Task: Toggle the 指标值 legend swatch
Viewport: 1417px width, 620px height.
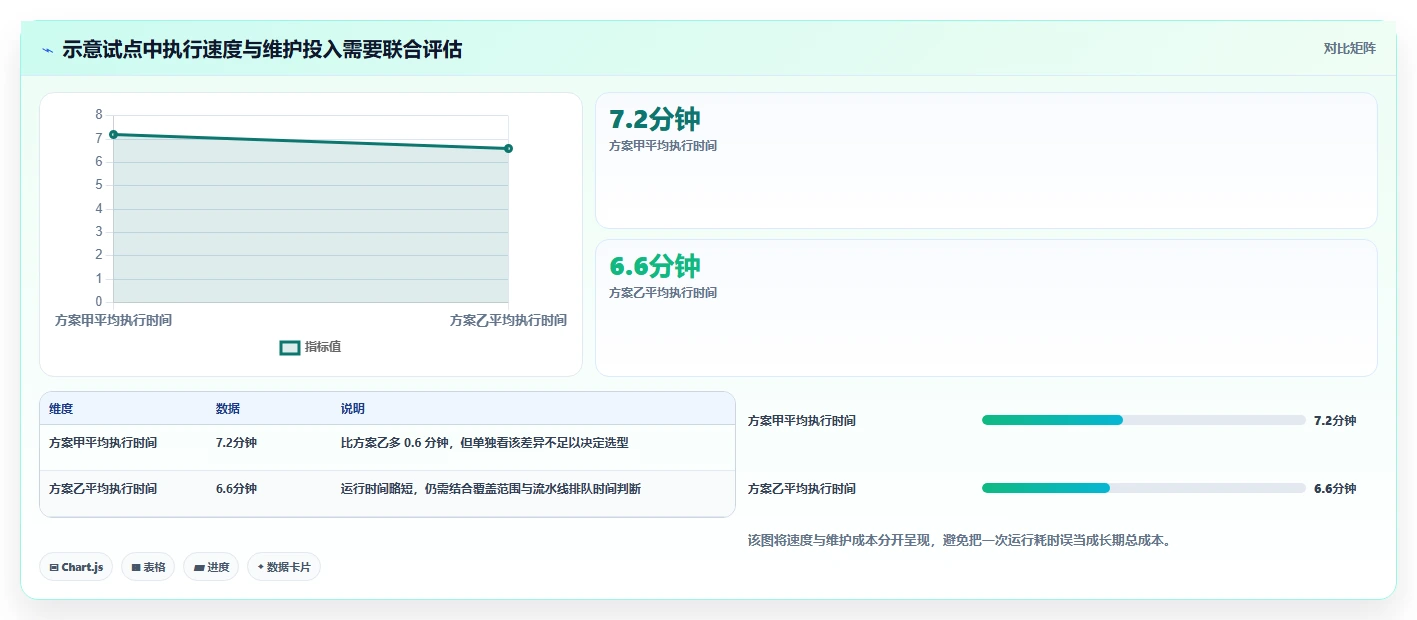Action: click(x=290, y=347)
